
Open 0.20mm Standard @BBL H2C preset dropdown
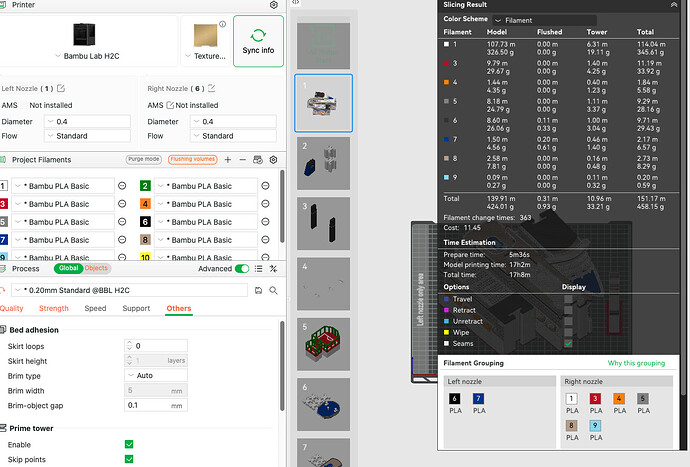pyautogui.click(x=130, y=290)
